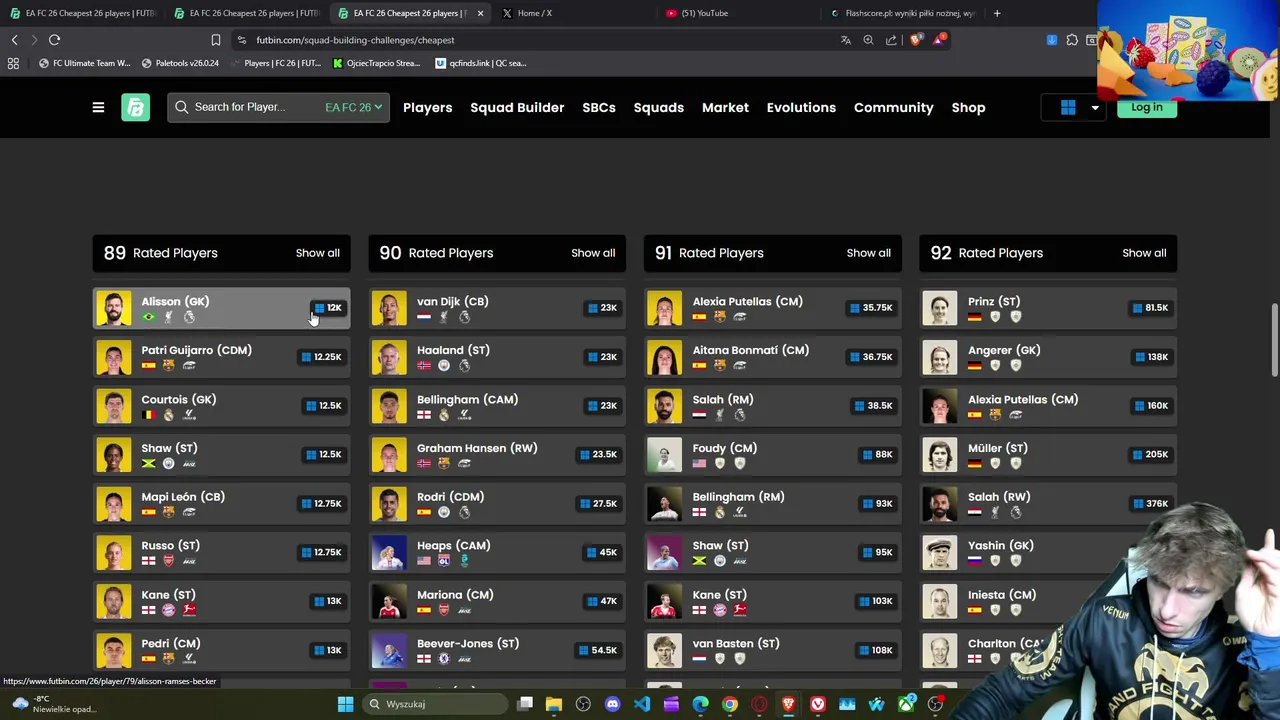Click the platform selector icon

coord(1068,107)
